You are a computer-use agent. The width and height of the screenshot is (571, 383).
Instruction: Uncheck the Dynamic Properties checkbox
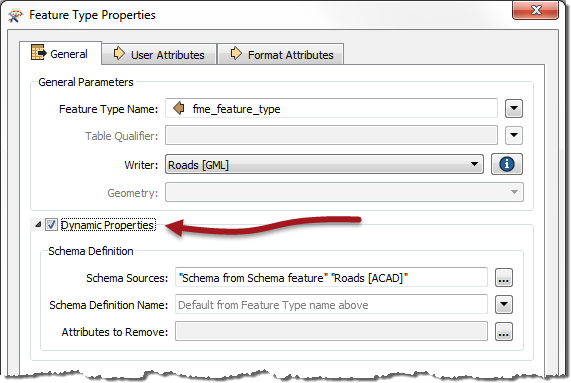coord(51,225)
